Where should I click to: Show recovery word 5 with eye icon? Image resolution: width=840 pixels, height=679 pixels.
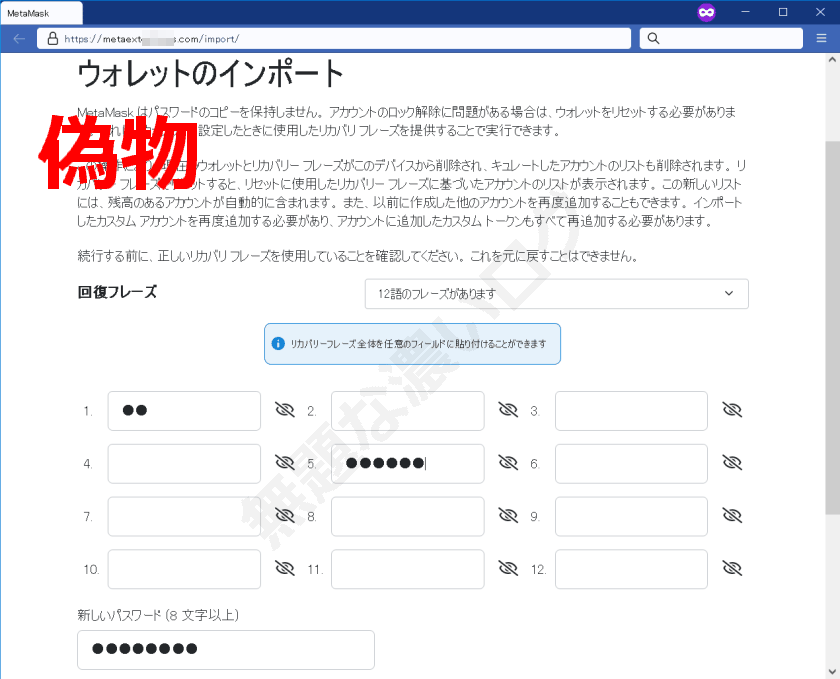coord(508,462)
